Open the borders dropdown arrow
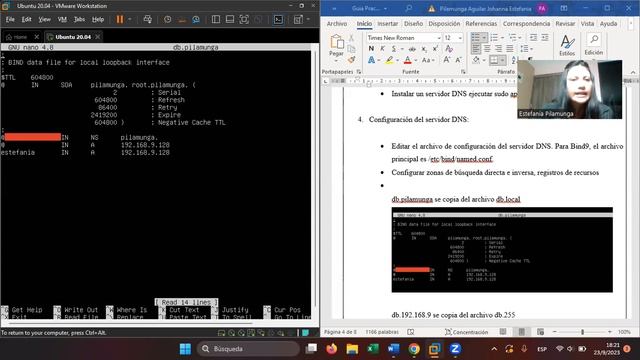 (502, 60)
